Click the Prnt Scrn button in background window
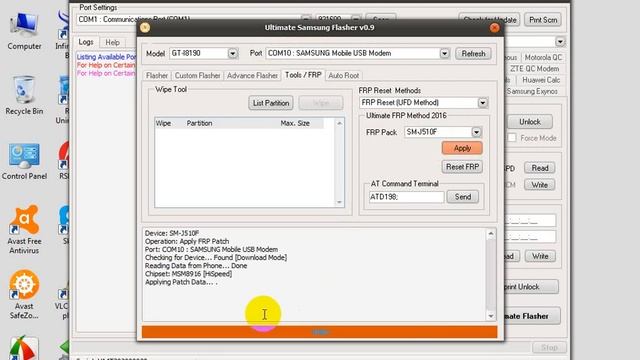The width and height of the screenshot is (640, 360). 543,20
